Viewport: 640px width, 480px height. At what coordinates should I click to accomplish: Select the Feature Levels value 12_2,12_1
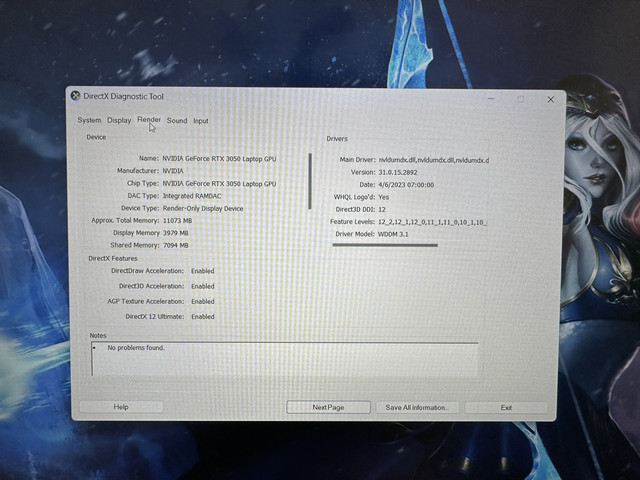point(433,222)
